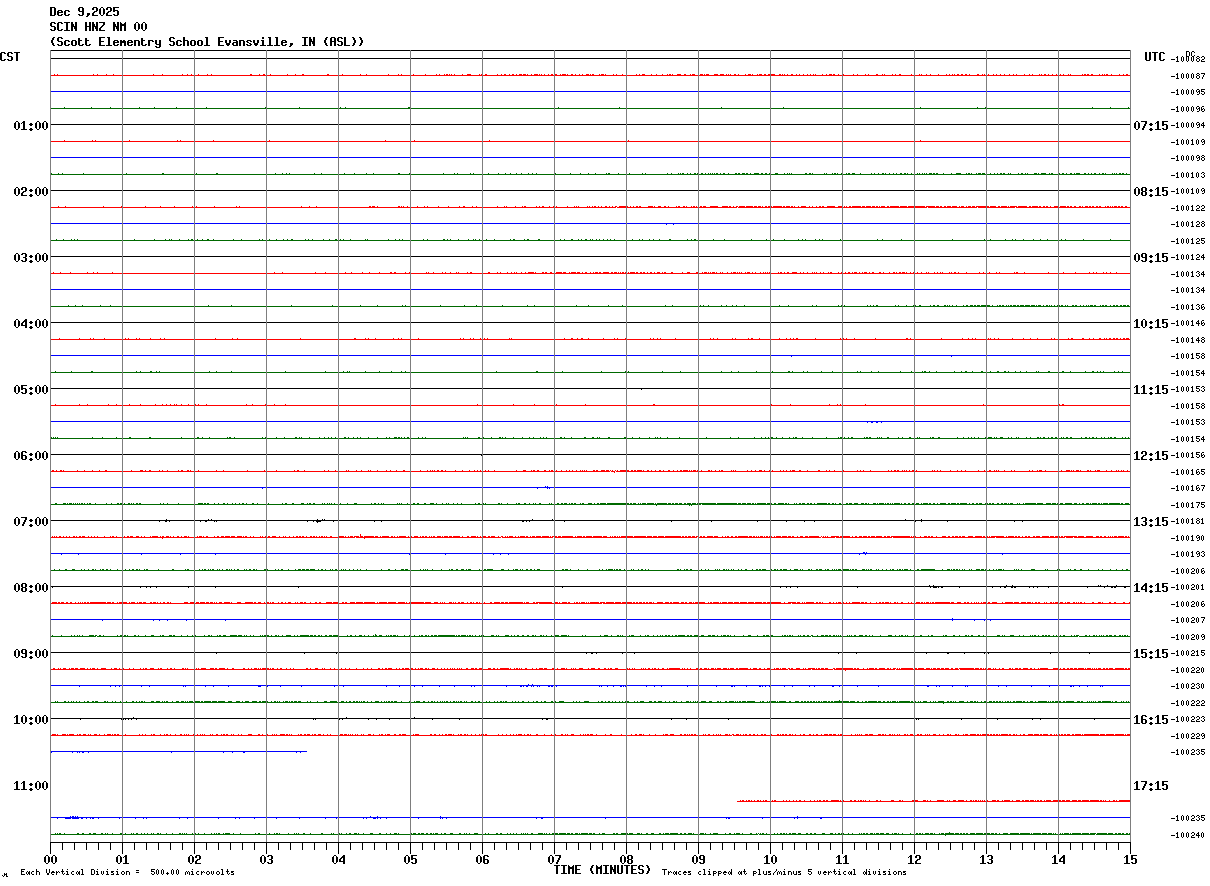Click the station code "SCIN HNZ NM 00"
Viewport: 1210px width, 886px height.
[98, 27]
